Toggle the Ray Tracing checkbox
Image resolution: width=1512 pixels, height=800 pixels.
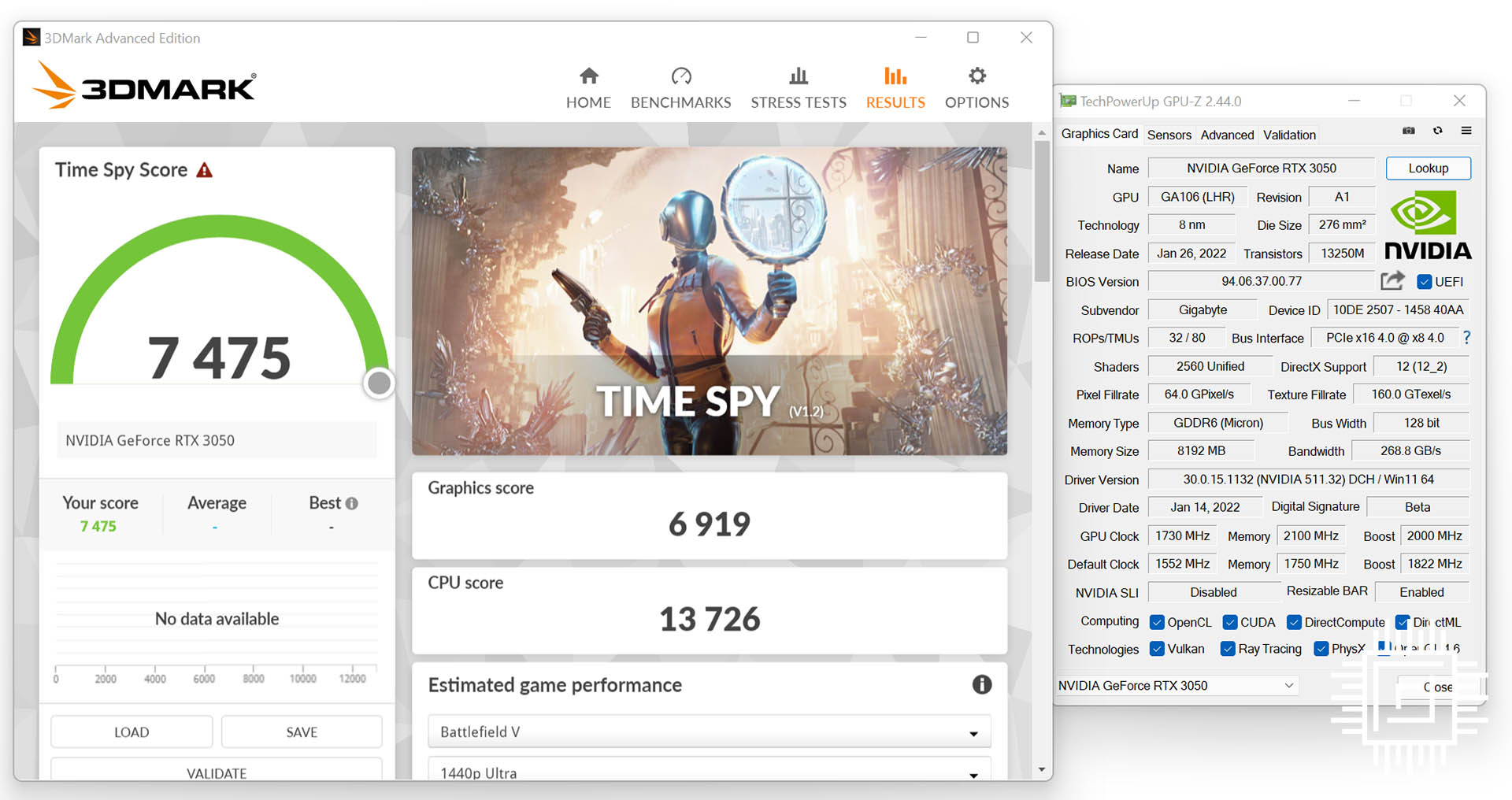click(x=1227, y=649)
